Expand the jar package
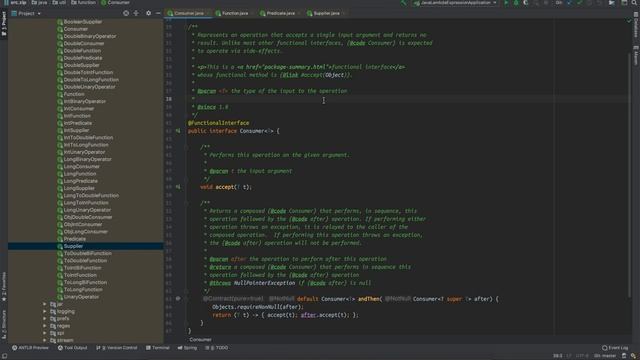This screenshot has width=640, height=360. (45, 304)
